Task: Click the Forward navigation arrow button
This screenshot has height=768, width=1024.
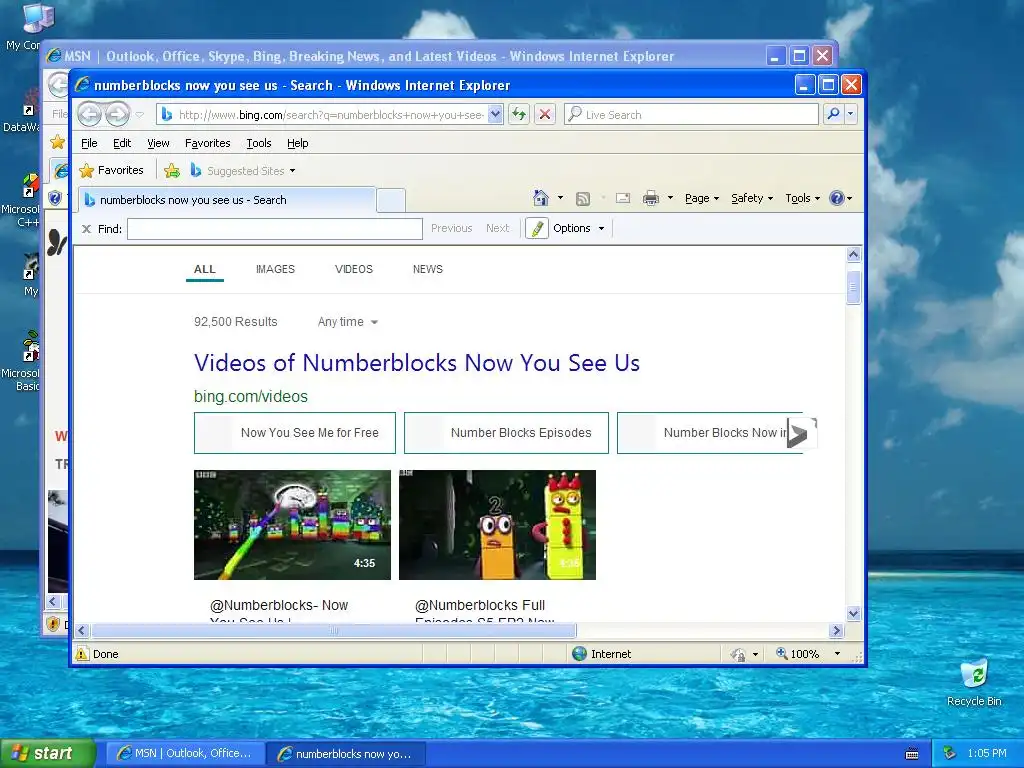Action: (118, 114)
